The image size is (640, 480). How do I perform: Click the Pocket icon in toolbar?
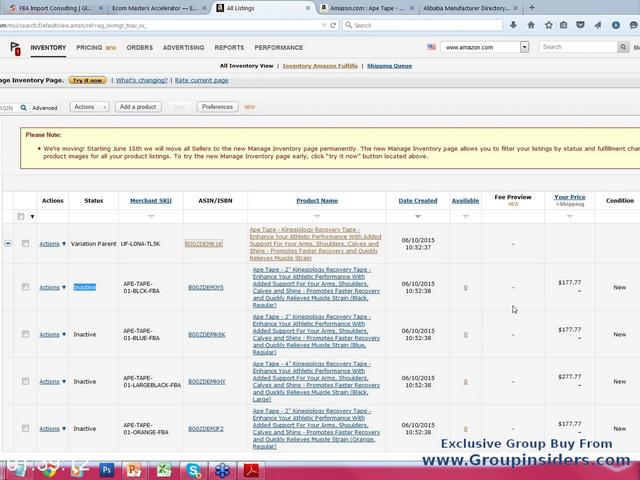(x=580, y=25)
